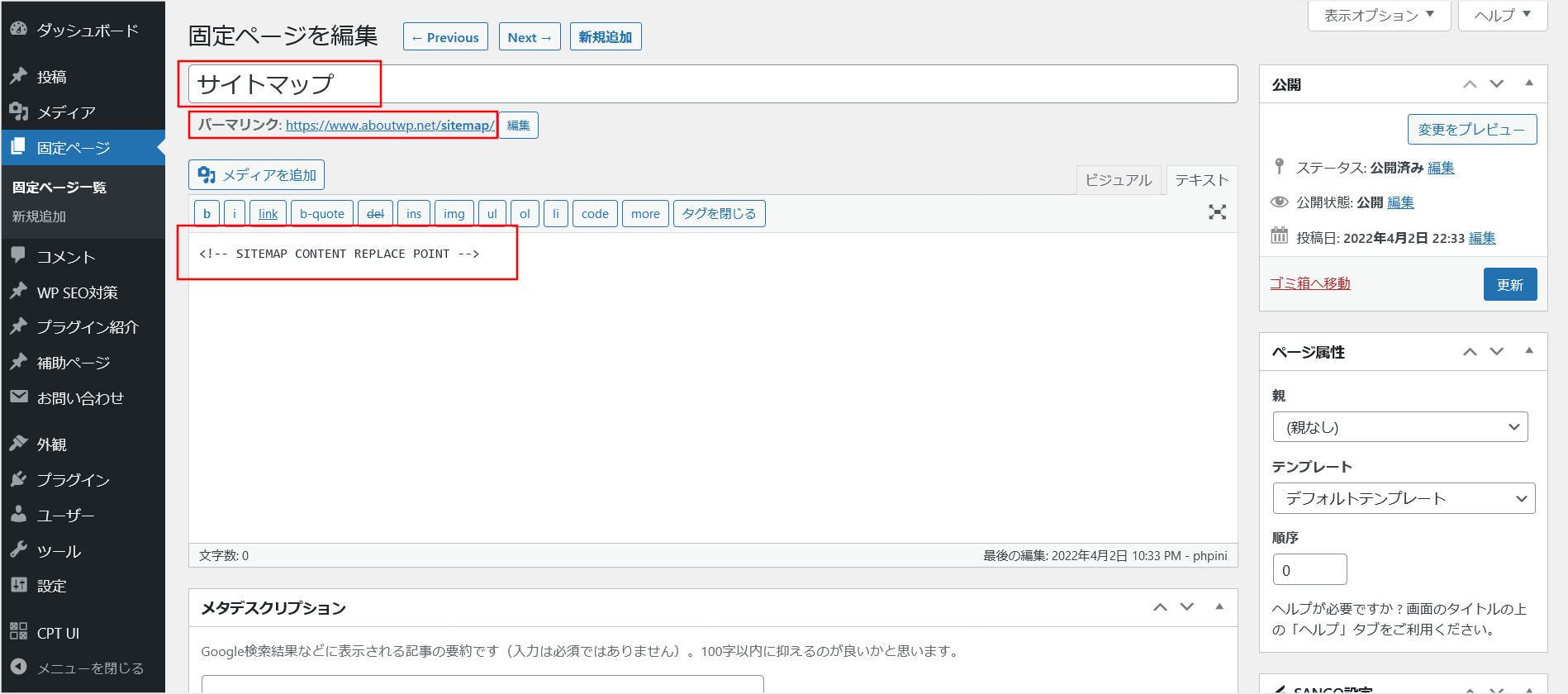
Task: Click the 順序 order input field
Action: pyautogui.click(x=1309, y=570)
